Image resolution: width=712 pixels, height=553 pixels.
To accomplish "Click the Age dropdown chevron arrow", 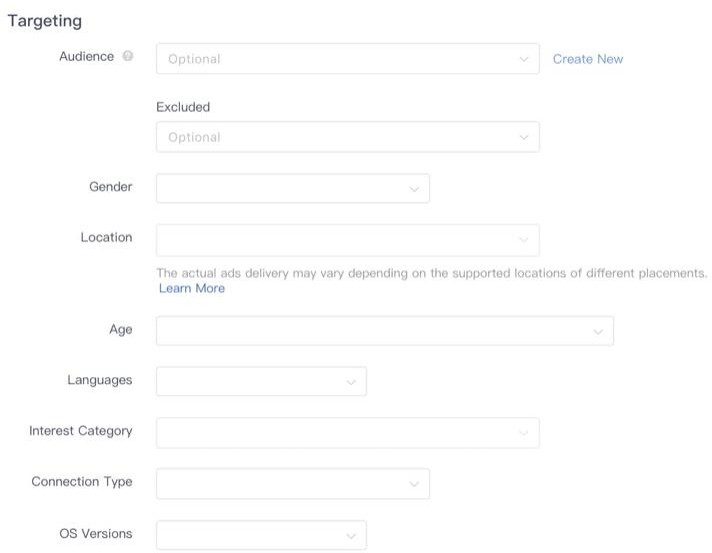I will tap(598, 332).
